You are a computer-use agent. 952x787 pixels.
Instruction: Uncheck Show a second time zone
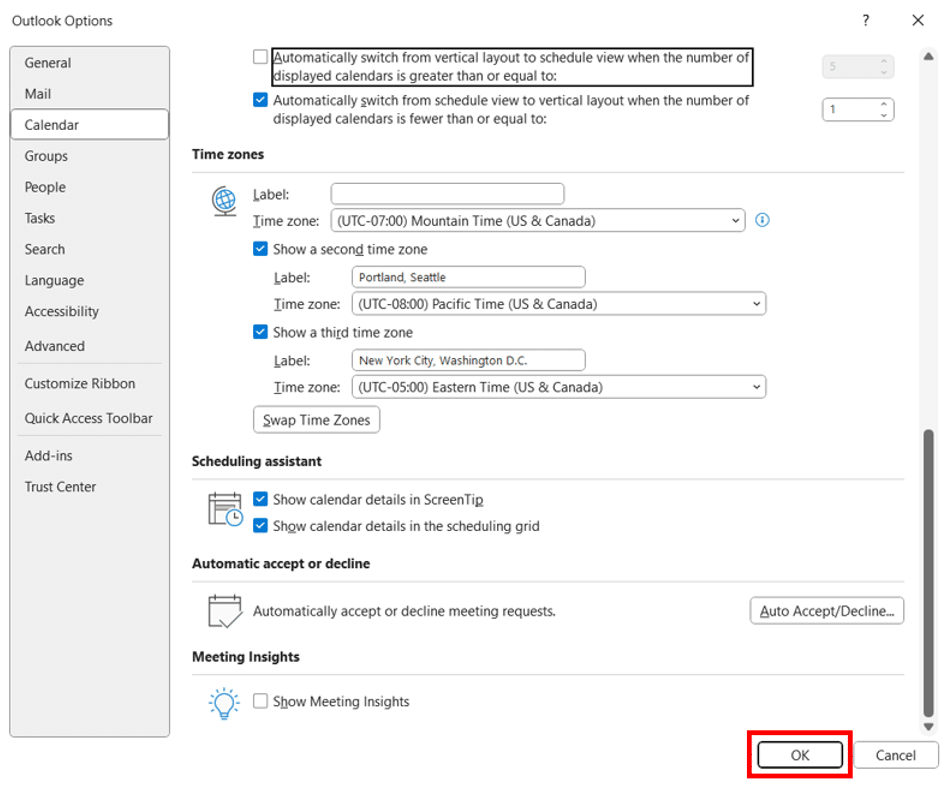pyautogui.click(x=260, y=249)
